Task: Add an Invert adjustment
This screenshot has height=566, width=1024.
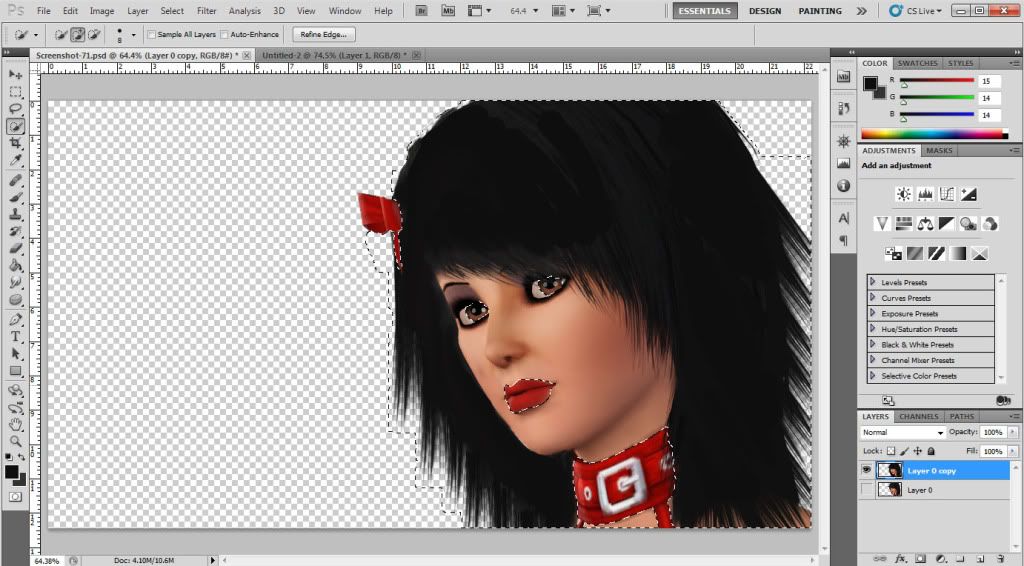Action: click(x=893, y=253)
